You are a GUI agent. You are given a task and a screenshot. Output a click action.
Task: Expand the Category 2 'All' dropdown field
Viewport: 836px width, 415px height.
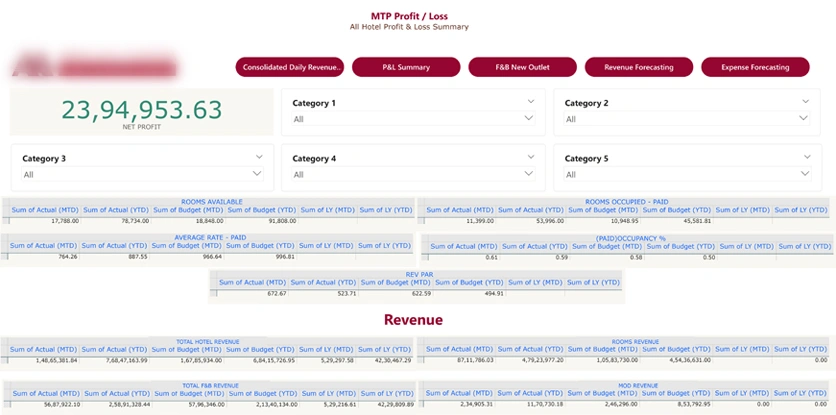coord(686,119)
